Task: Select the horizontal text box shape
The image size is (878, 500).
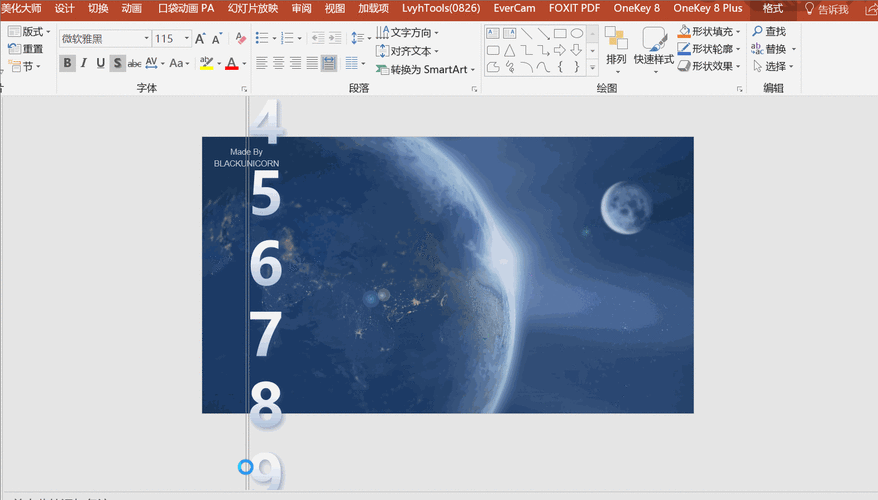Action: tap(493, 33)
